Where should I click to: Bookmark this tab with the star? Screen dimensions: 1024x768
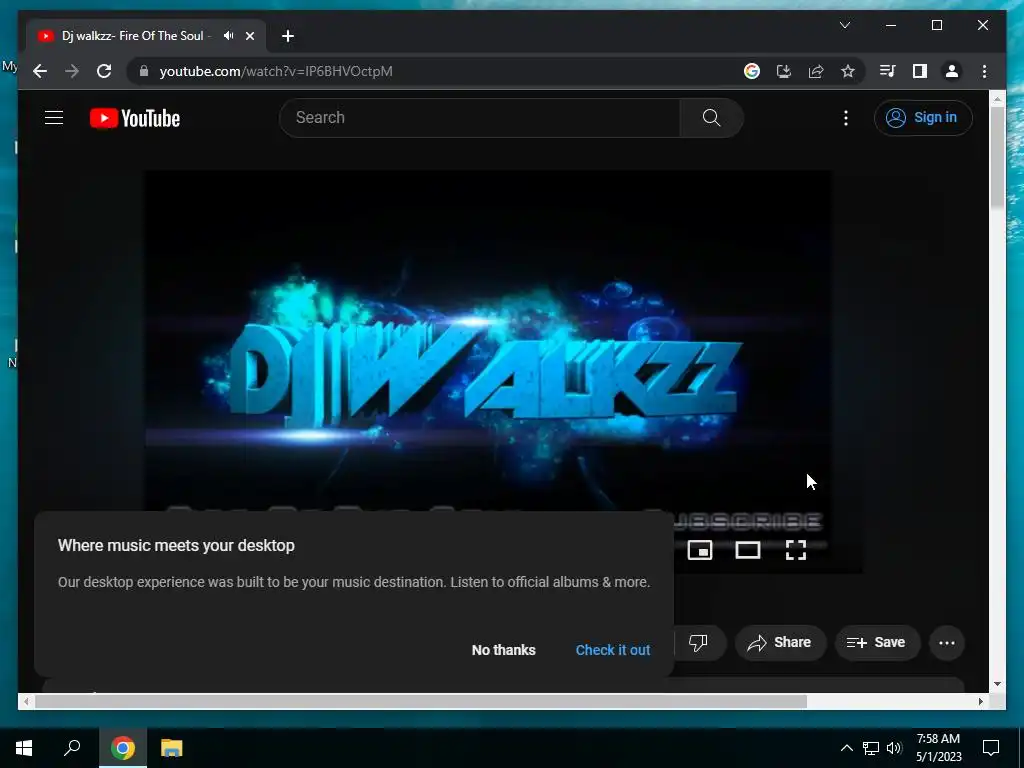[848, 71]
